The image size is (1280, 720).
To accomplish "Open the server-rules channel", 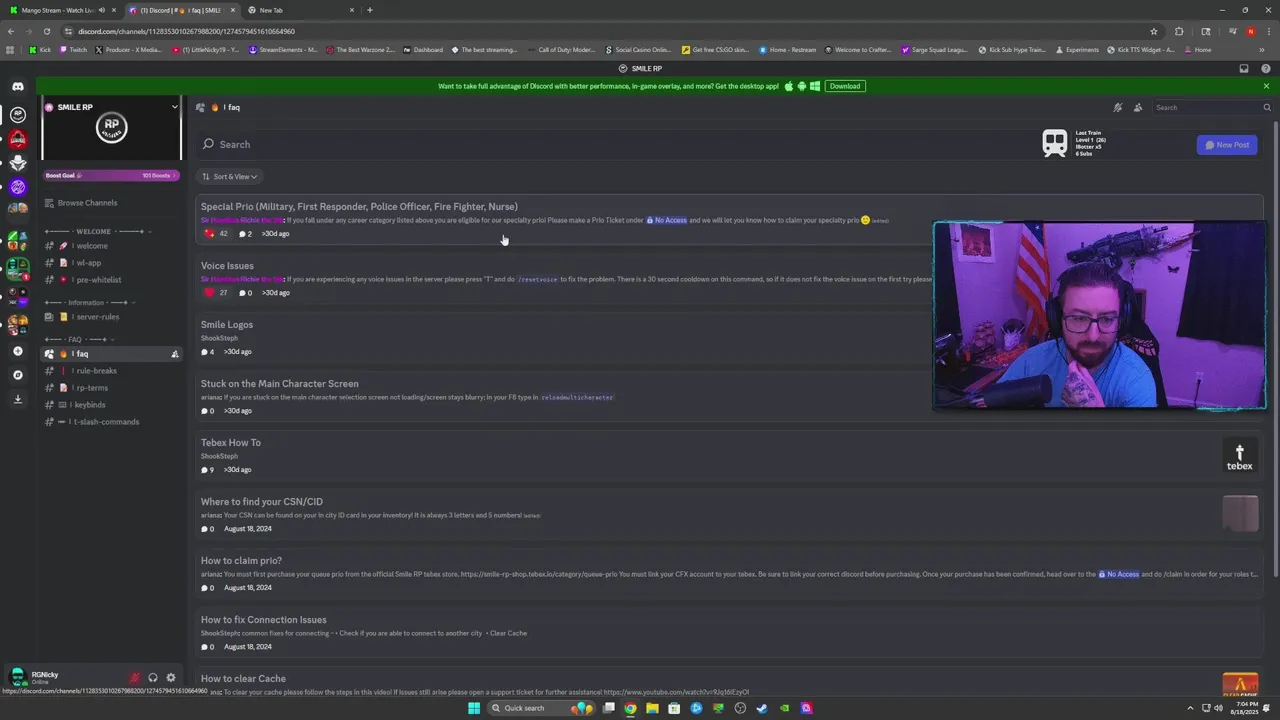I will pos(111,317).
